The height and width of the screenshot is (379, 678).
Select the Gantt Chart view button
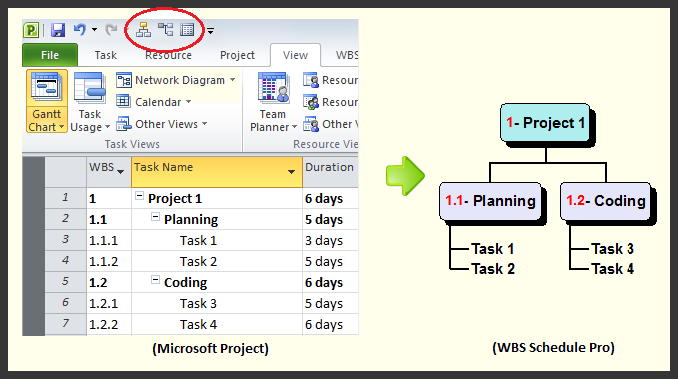(x=47, y=102)
